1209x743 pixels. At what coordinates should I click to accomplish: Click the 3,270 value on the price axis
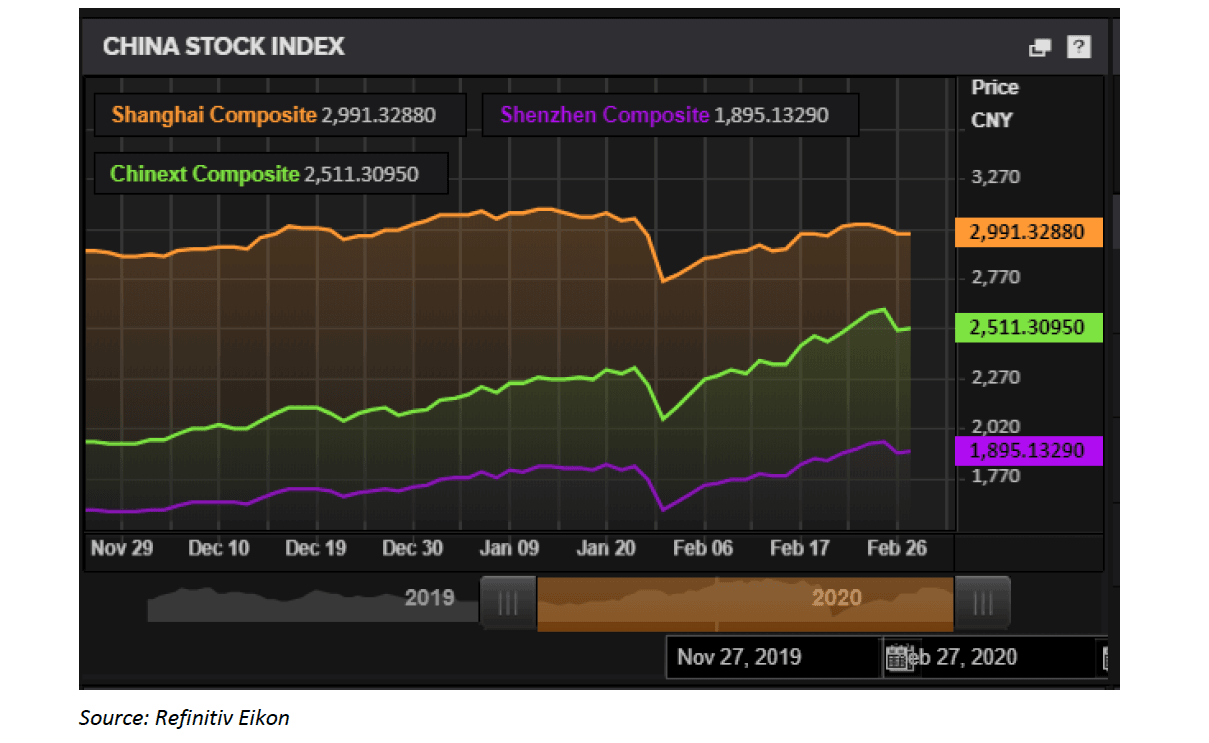(996, 178)
